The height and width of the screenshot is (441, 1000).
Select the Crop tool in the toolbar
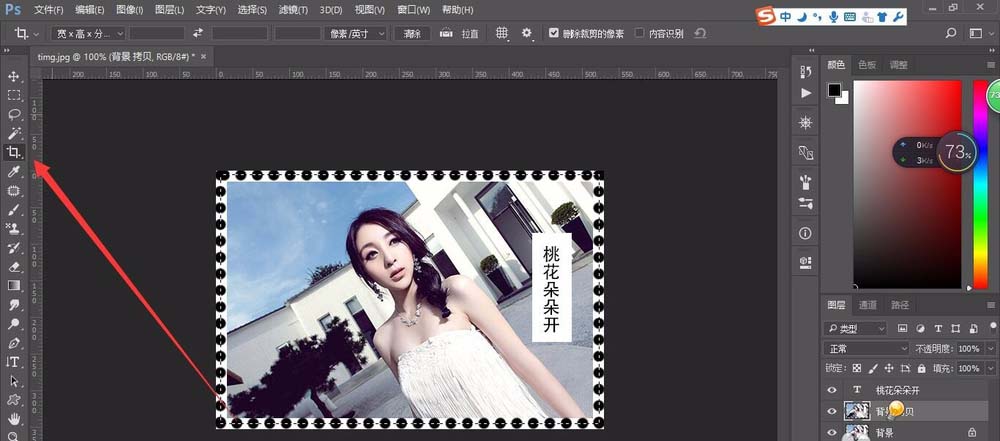click(x=14, y=152)
